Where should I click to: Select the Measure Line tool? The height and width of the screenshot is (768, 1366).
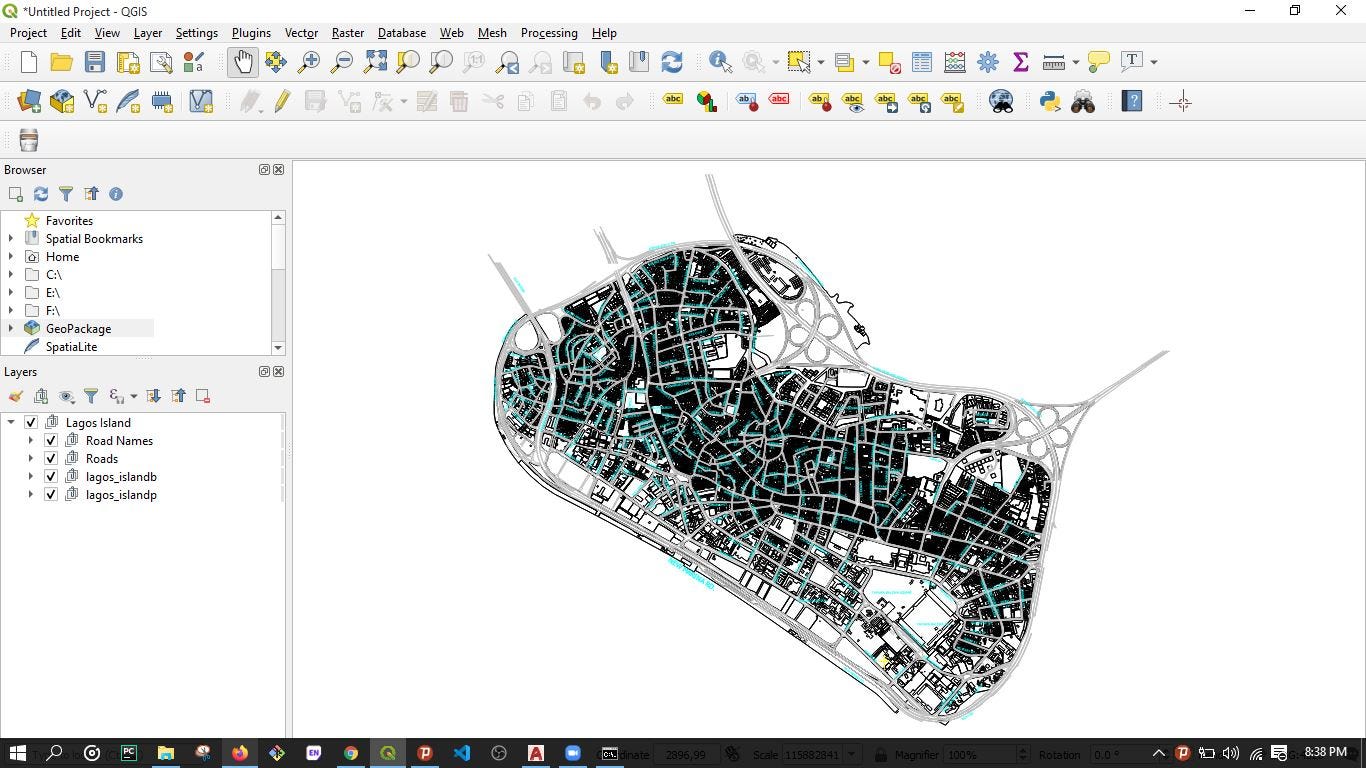click(1052, 61)
